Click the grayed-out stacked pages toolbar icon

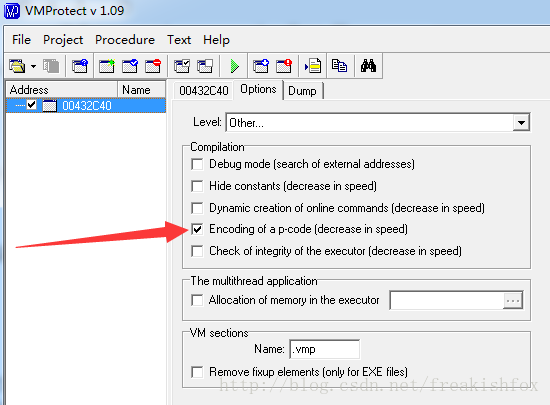pyautogui.click(x=51, y=66)
